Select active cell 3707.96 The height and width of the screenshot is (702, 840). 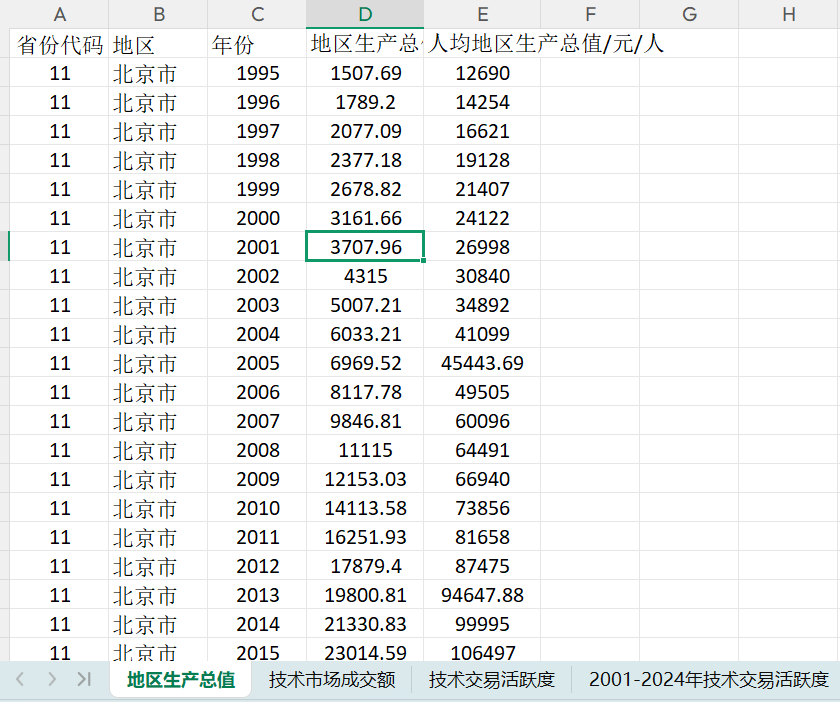pyautogui.click(x=365, y=247)
